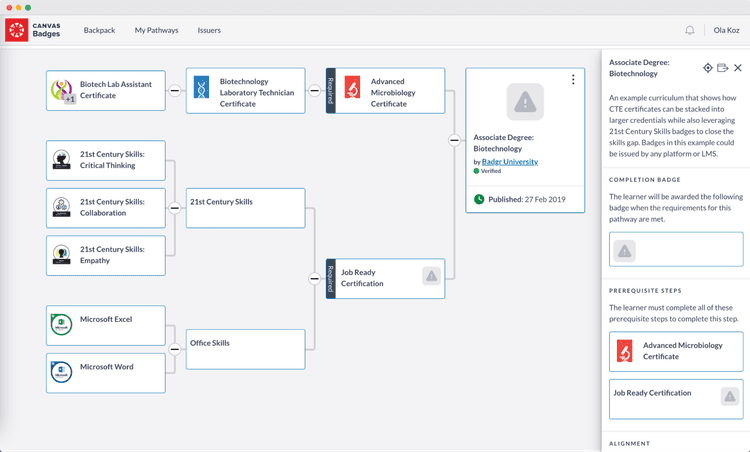The width and height of the screenshot is (750, 452).
Task: Click the macOS yellow minimize window button
Action: coord(19,8)
